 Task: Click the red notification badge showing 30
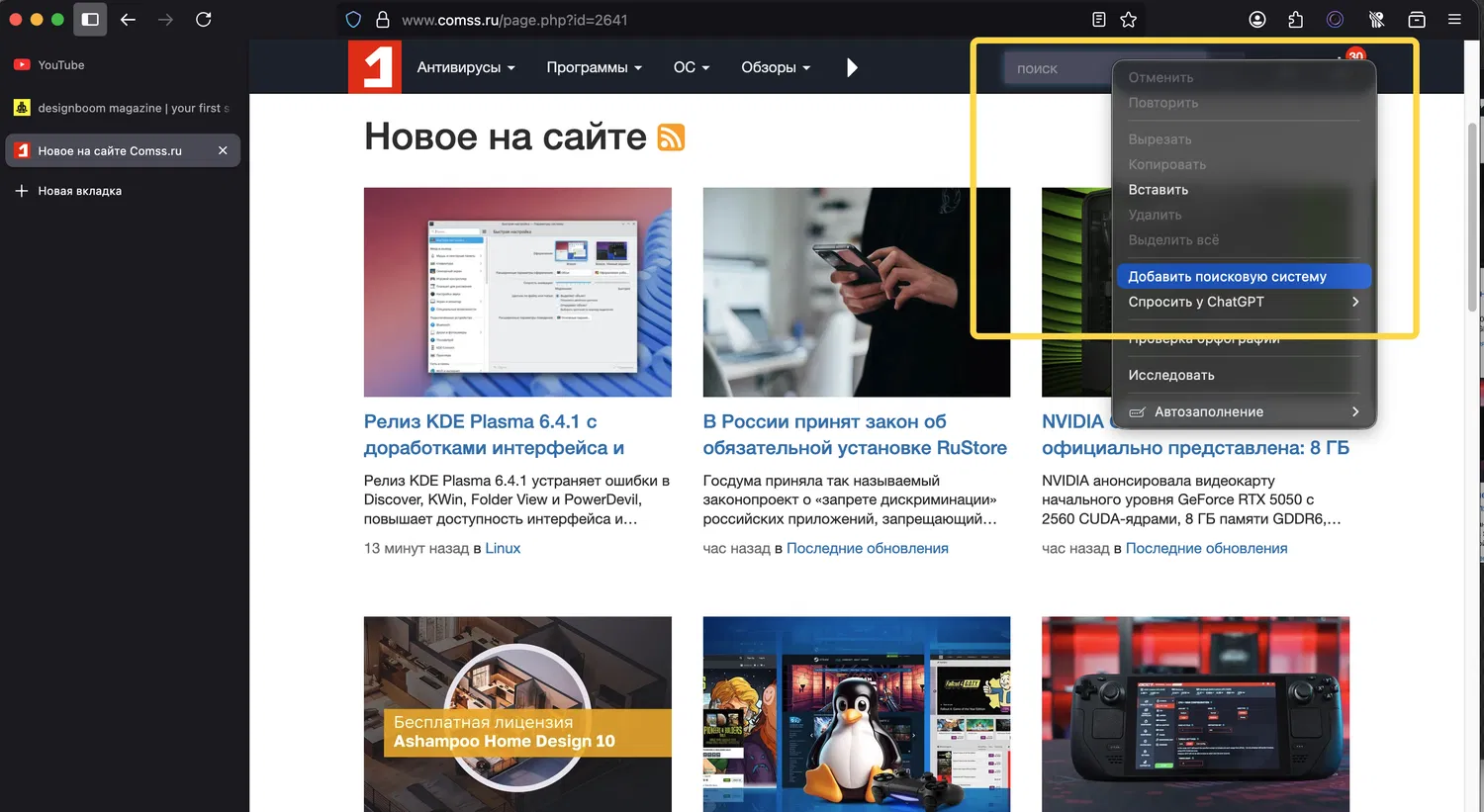[1355, 55]
